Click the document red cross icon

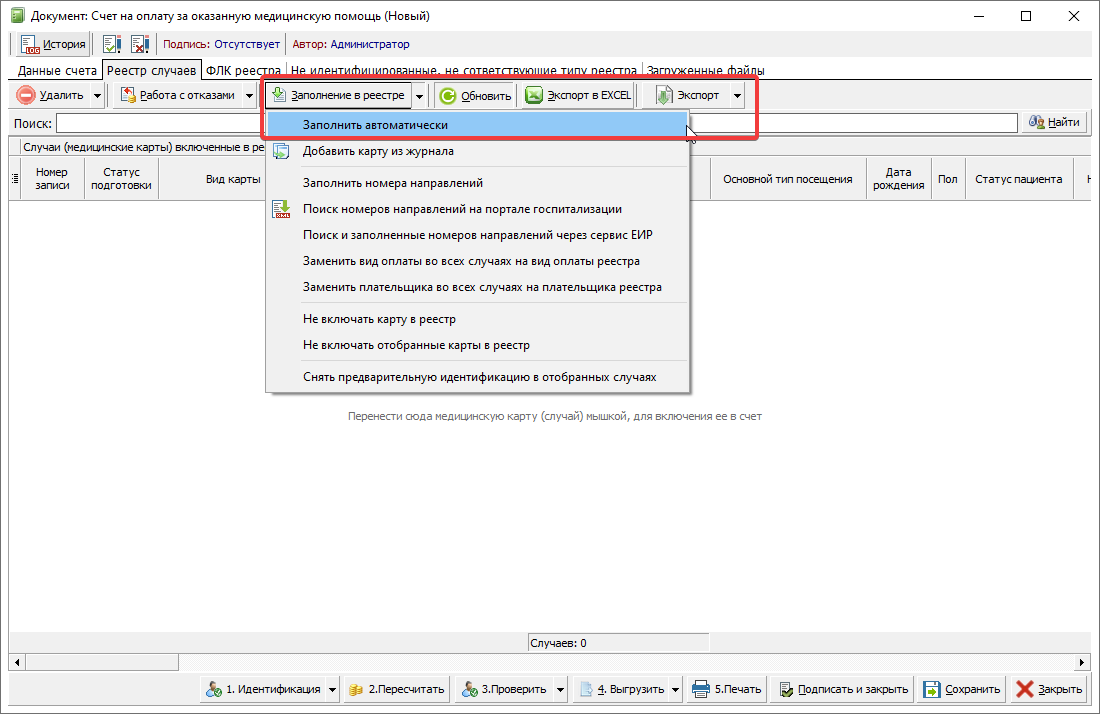[140, 44]
